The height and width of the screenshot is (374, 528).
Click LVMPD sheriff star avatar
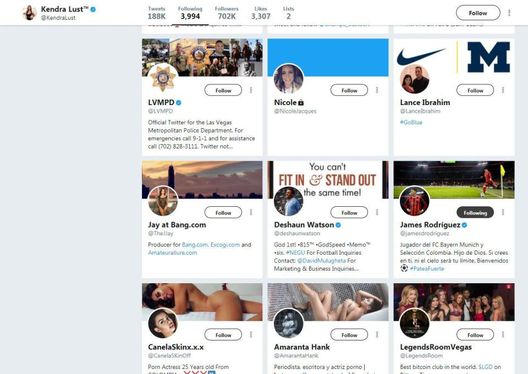point(163,78)
